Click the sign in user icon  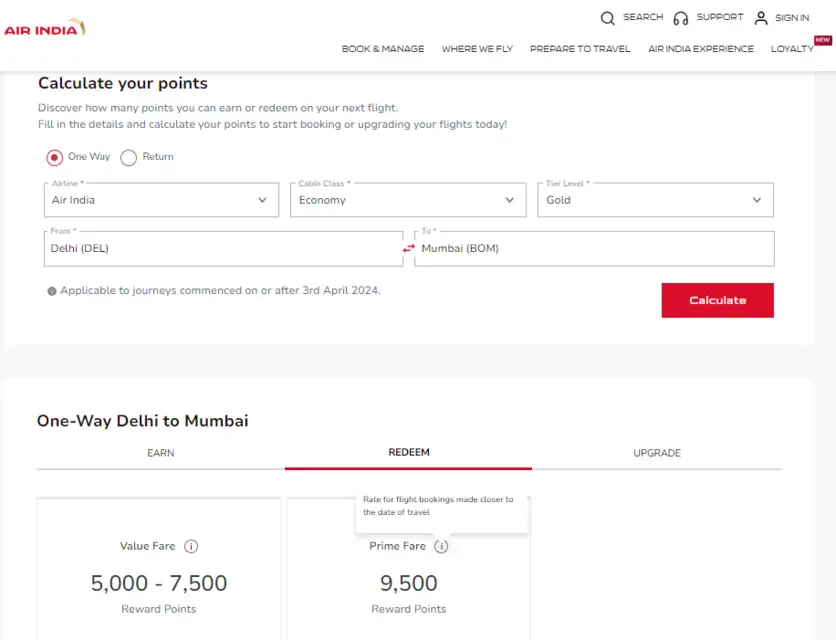pyautogui.click(x=761, y=18)
